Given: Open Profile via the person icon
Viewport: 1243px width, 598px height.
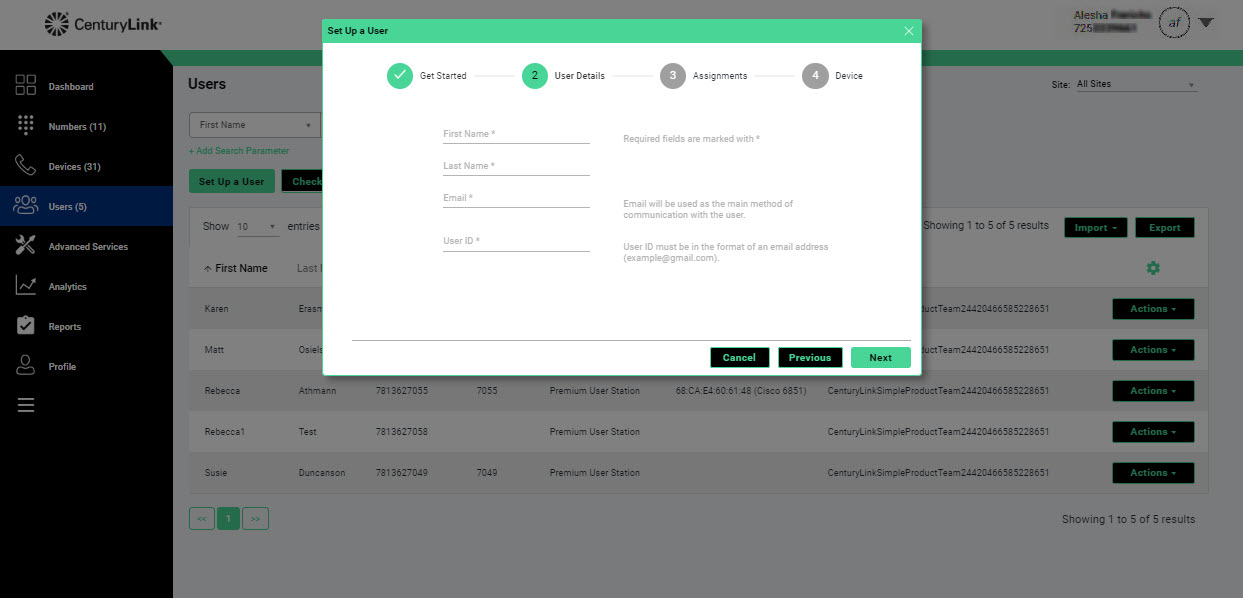Looking at the screenshot, I should 26,366.
